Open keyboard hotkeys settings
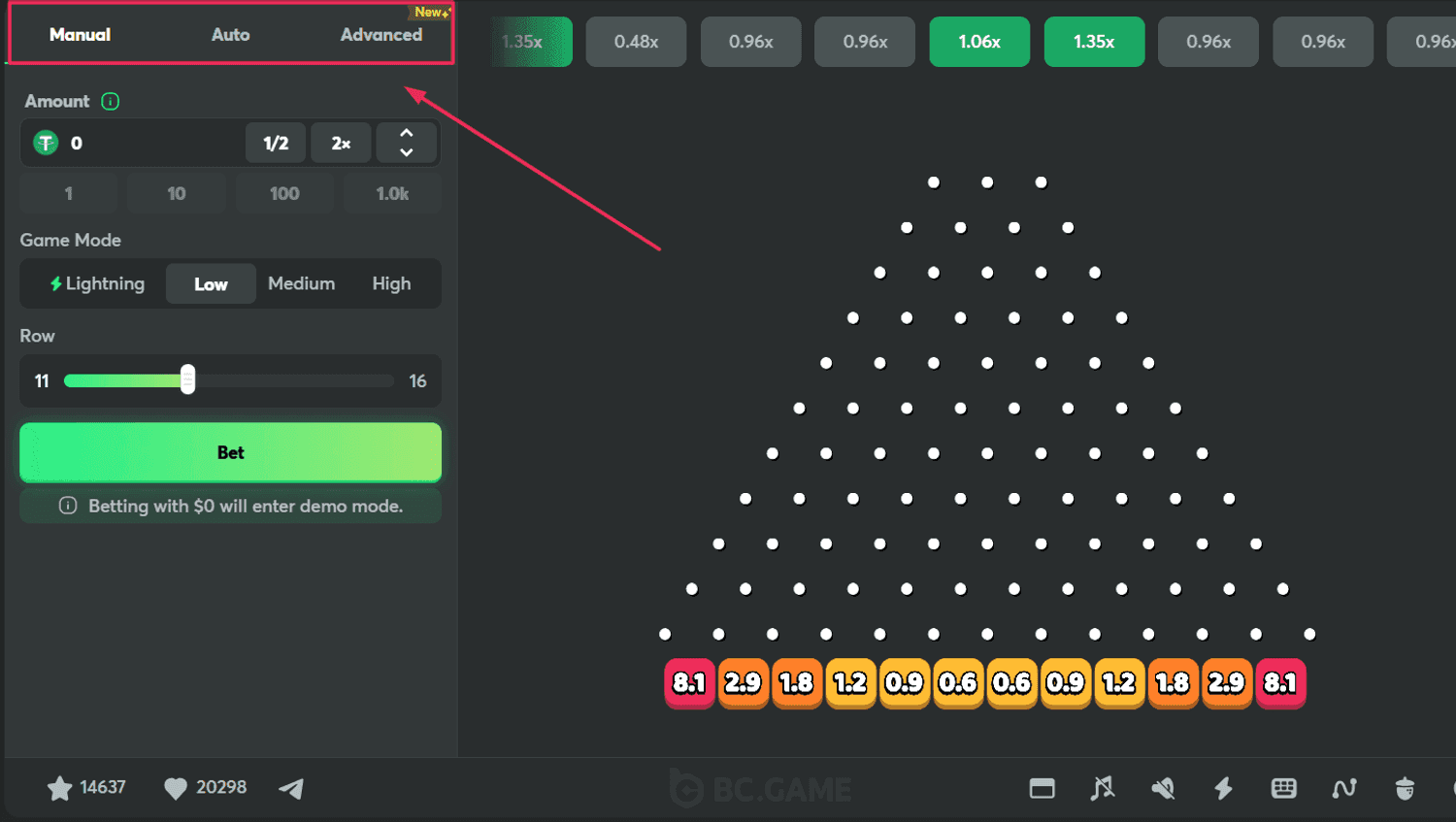 pyautogui.click(x=1283, y=789)
